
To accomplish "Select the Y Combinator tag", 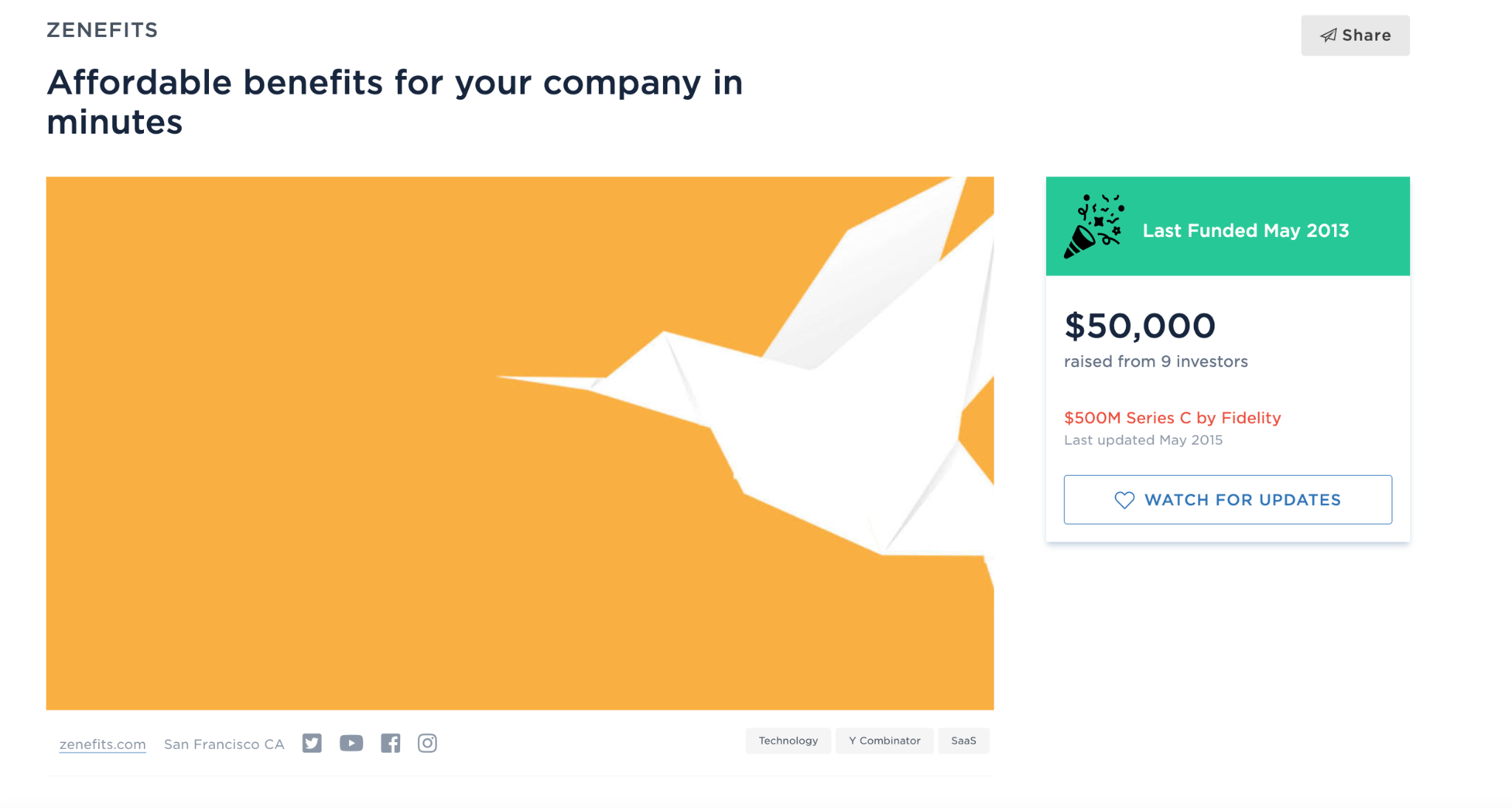I will 884,740.
